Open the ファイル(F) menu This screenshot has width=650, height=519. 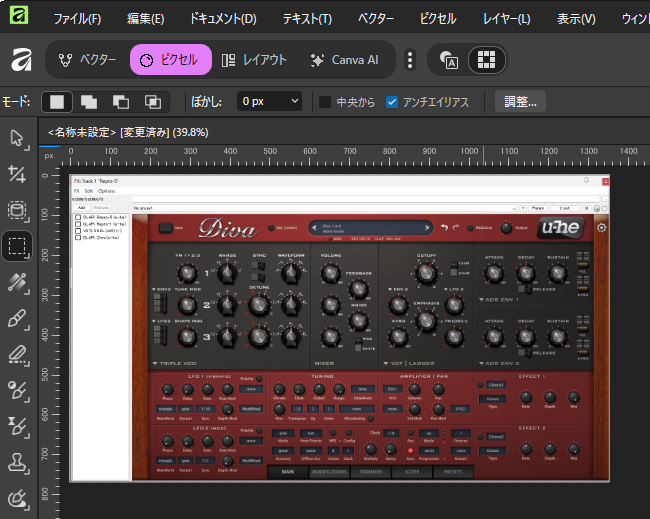[x=76, y=18]
